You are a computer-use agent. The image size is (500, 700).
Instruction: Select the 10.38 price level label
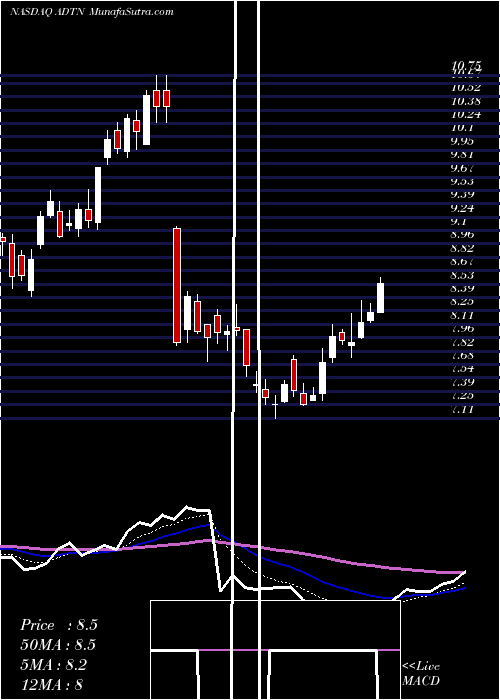466,101
